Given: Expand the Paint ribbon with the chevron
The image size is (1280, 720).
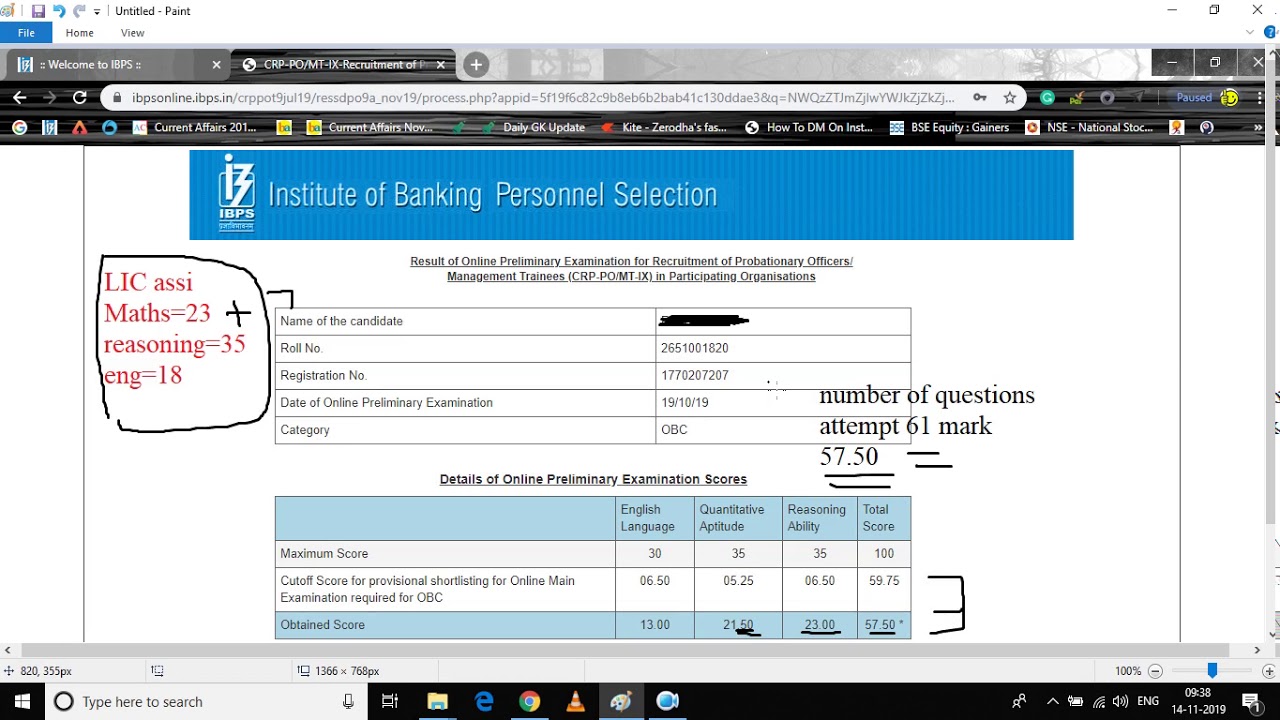Looking at the screenshot, I should [1250, 33].
